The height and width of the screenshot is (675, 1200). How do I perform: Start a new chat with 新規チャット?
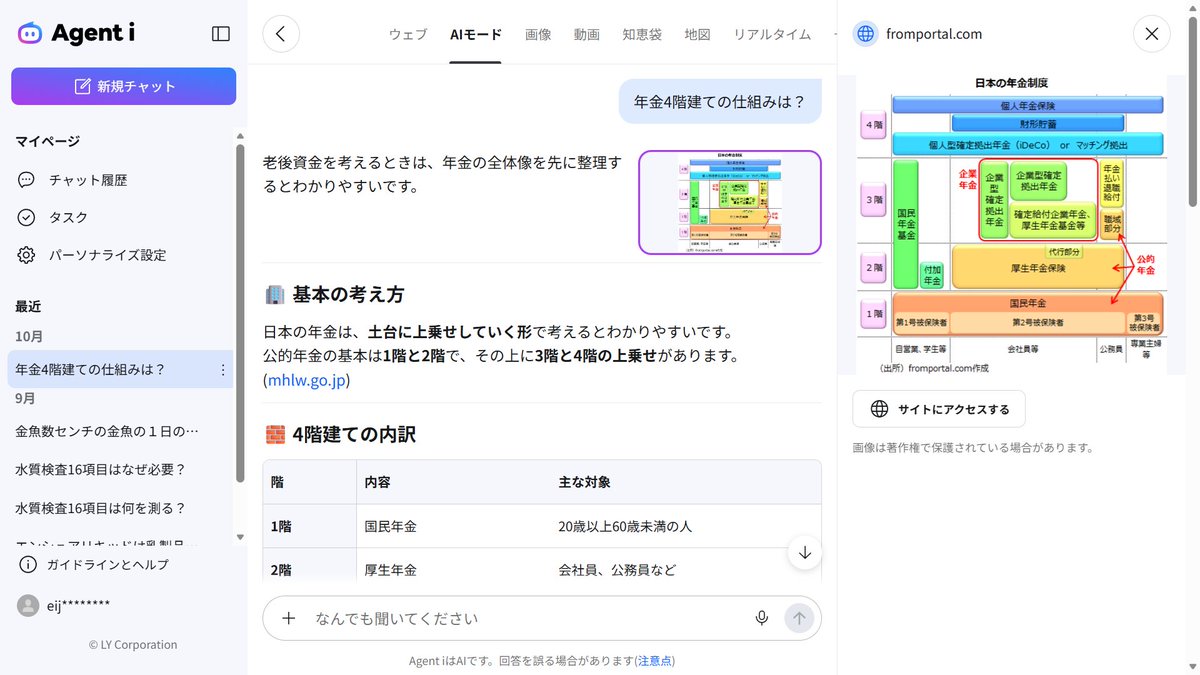[x=124, y=86]
